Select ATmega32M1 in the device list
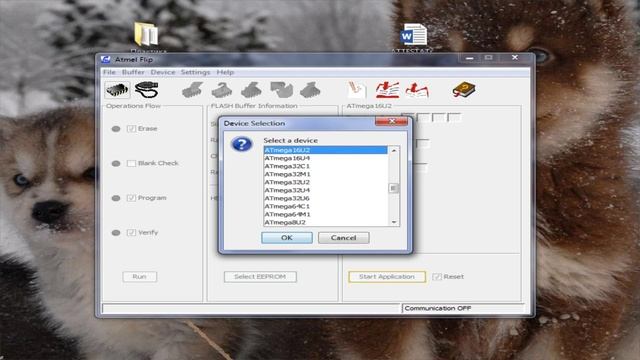640x360 pixels. [325, 174]
